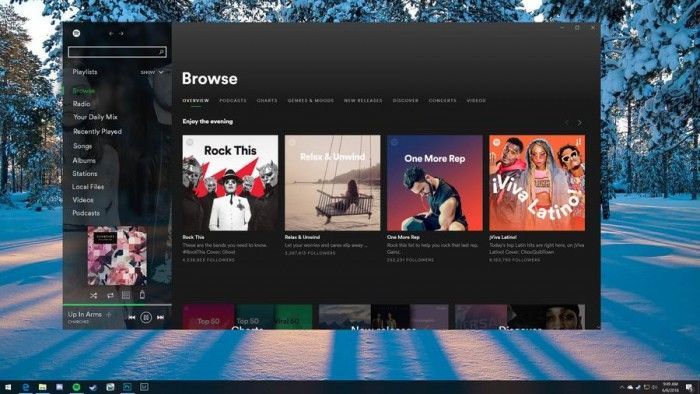Add Up In Arms with plus icon

pyautogui.click(x=108, y=315)
